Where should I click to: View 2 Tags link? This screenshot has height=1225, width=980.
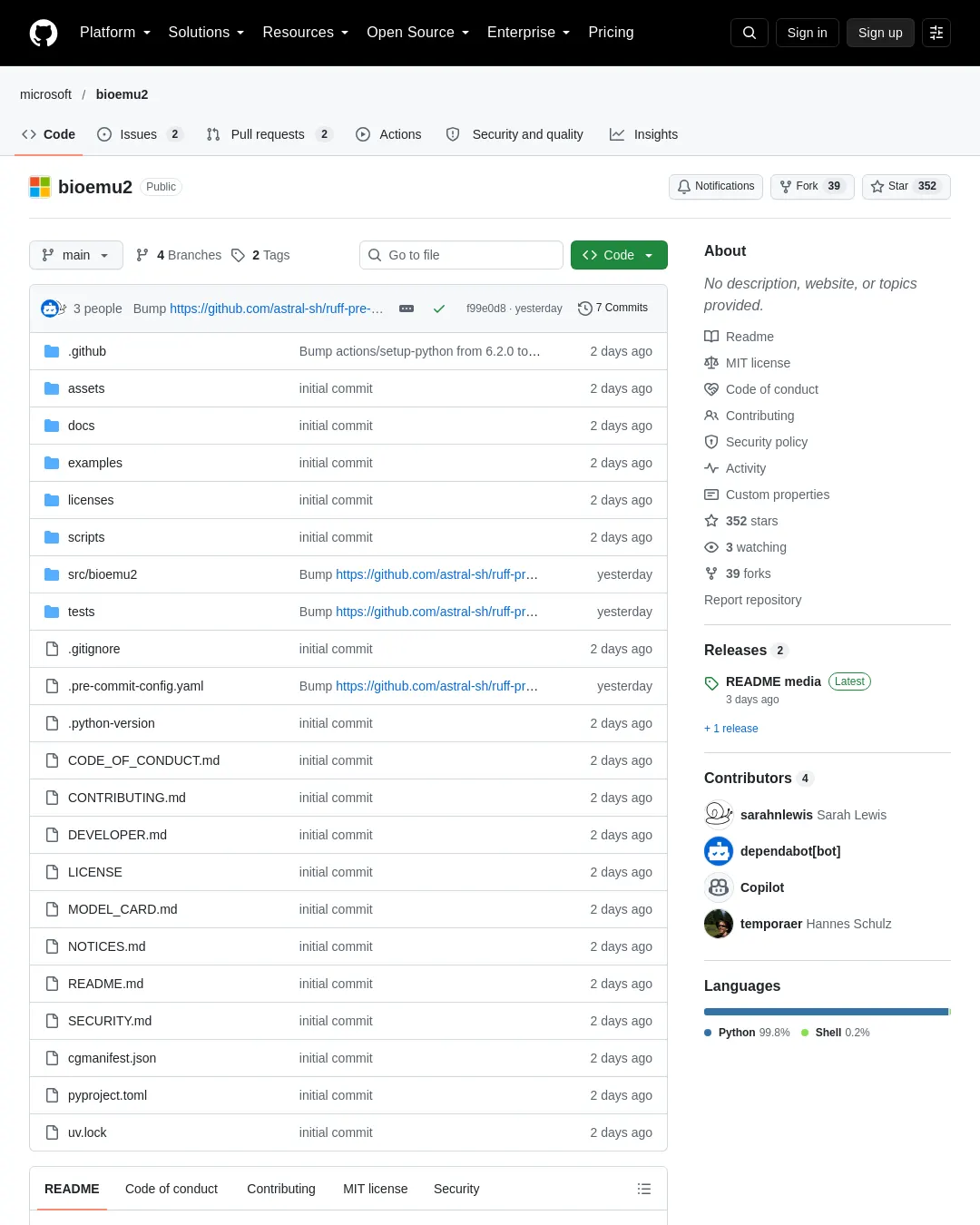[260, 255]
